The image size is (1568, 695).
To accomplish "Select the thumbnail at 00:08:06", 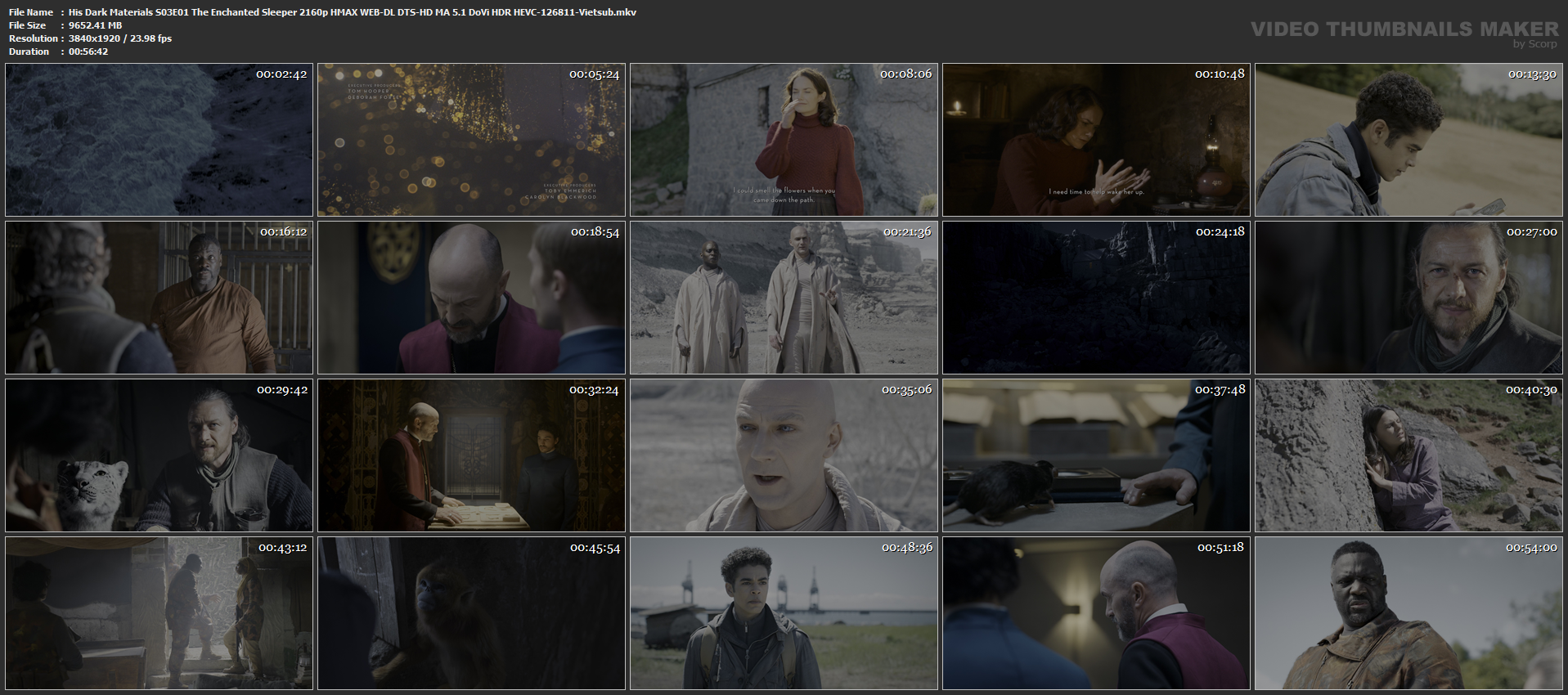I will tap(784, 140).
